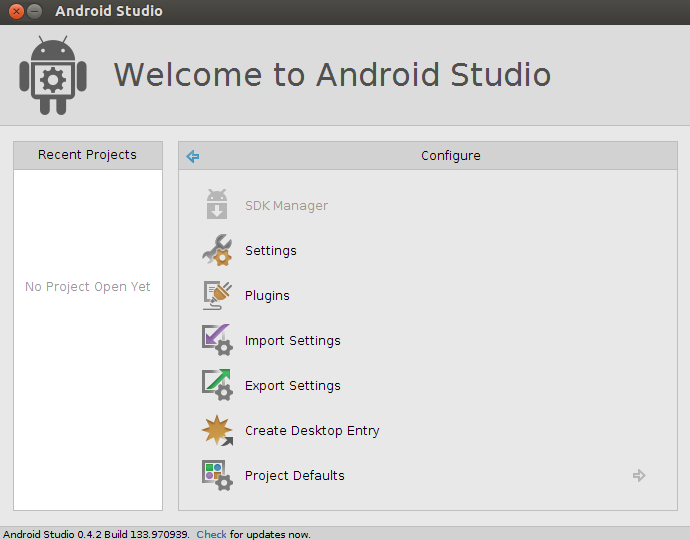Click the Project Defaults colored squares icon

[x=217, y=475]
